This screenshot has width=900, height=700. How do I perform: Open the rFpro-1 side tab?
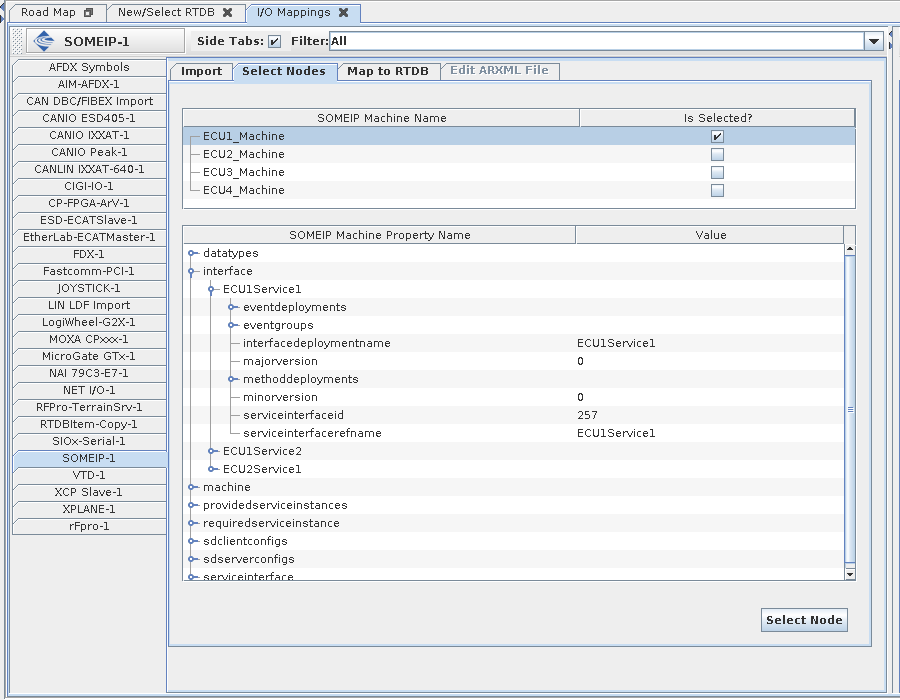click(89, 526)
